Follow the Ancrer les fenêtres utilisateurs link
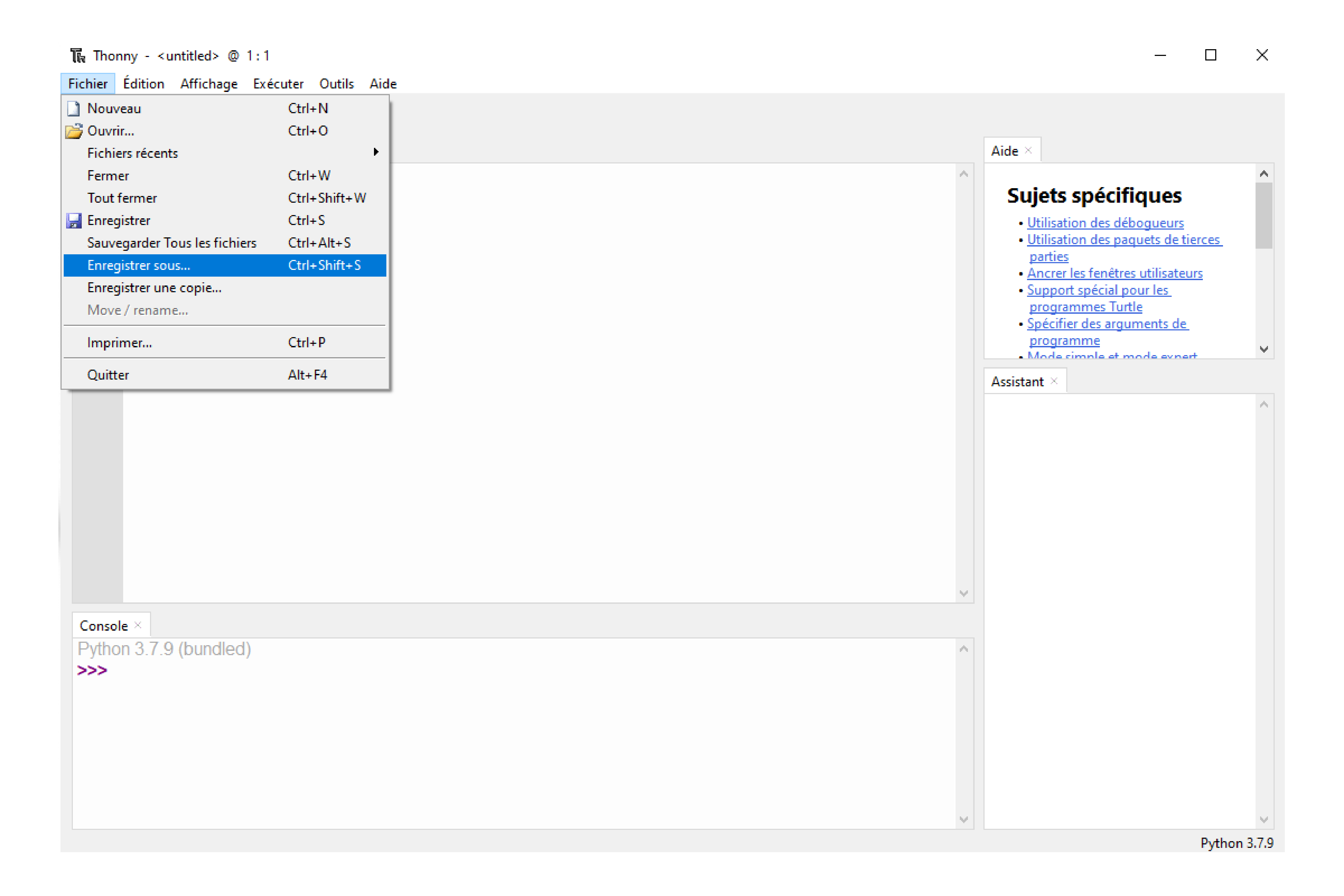Screen dimensions: 1344x896 pyautogui.click(x=1114, y=273)
